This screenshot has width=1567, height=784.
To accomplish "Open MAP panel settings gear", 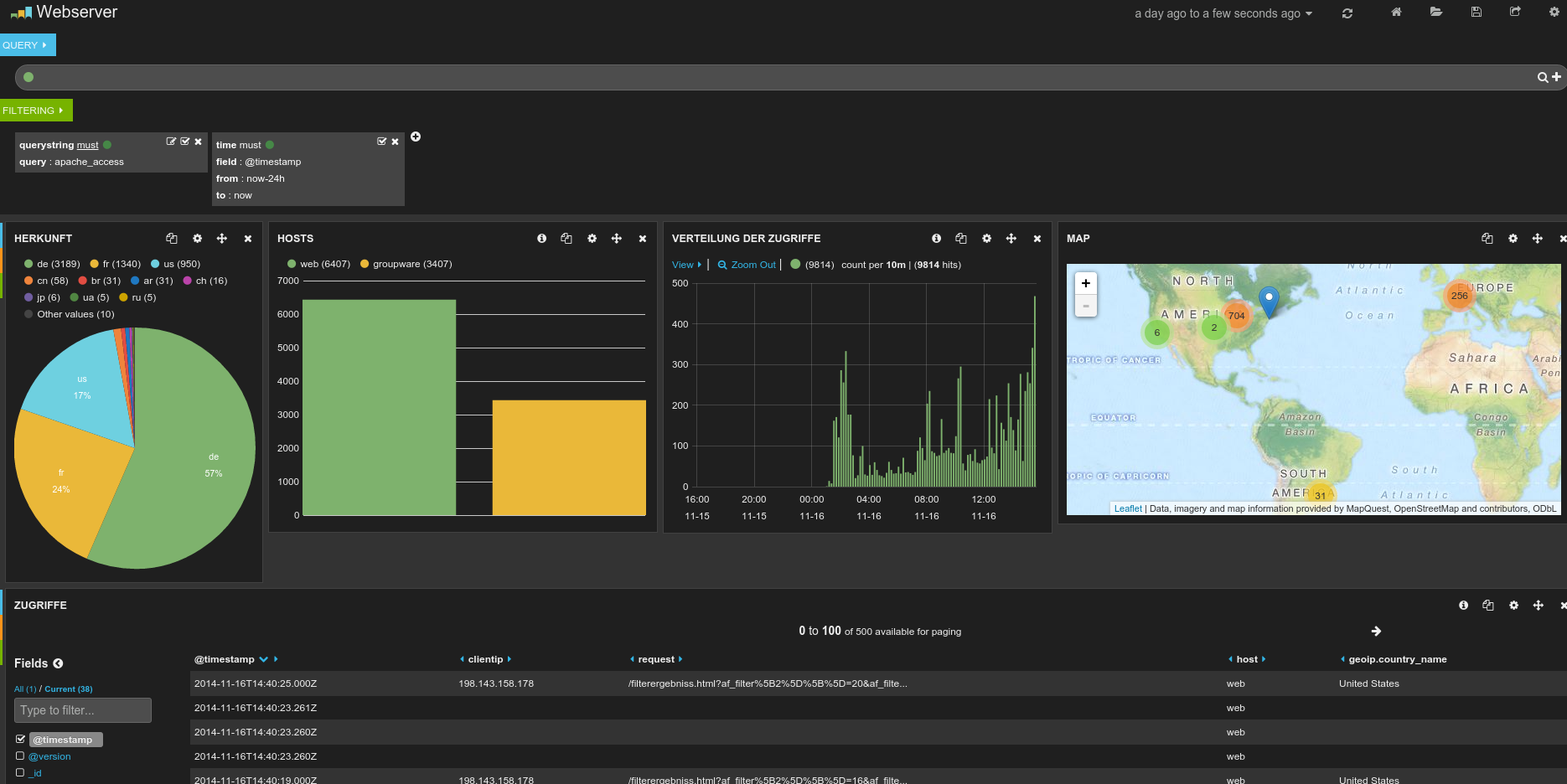I will [x=1513, y=239].
